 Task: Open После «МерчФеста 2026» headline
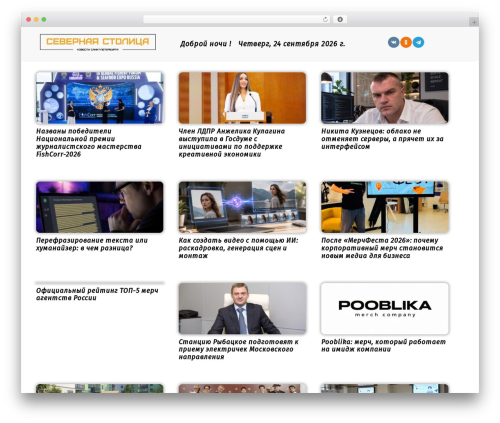pos(382,248)
